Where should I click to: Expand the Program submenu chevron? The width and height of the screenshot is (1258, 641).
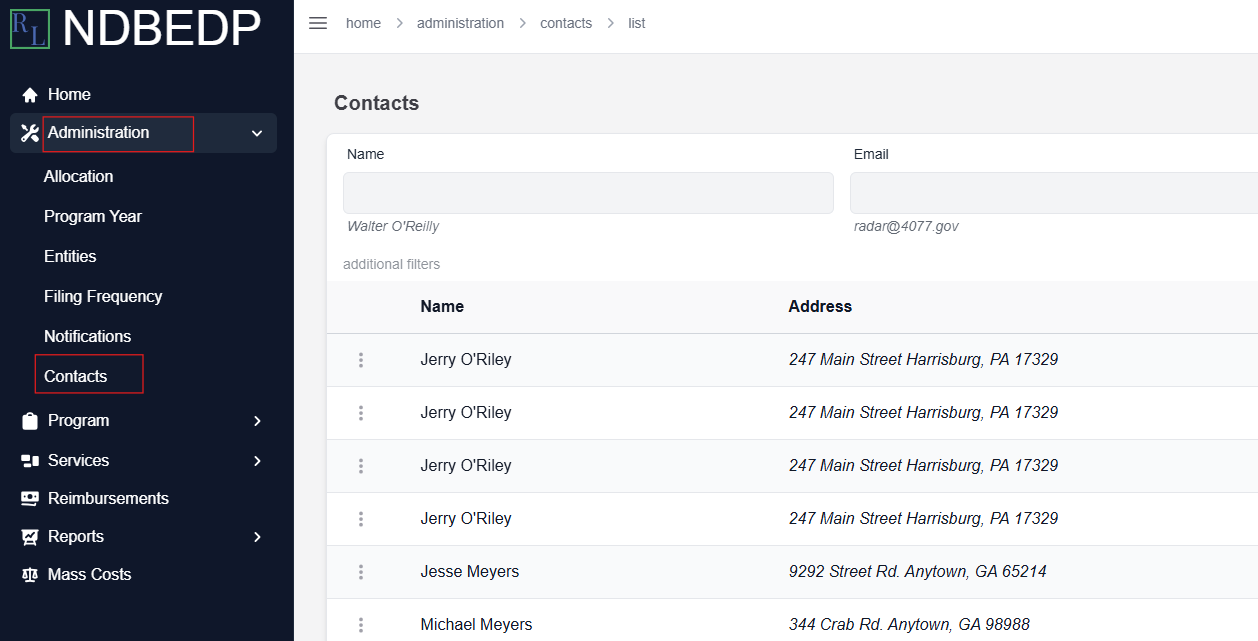pos(257,421)
